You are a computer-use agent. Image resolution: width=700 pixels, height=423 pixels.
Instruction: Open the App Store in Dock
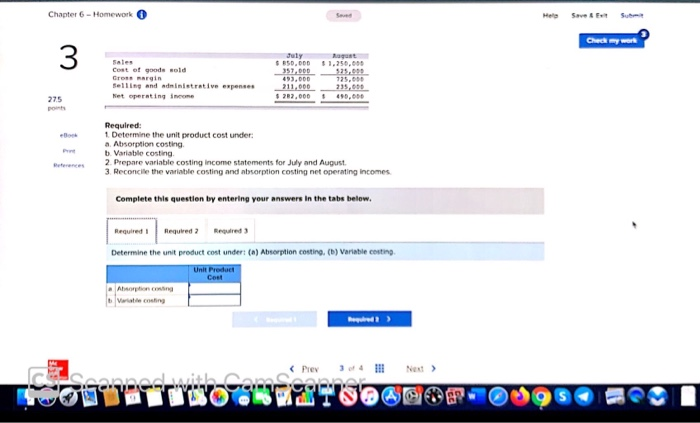391,397
